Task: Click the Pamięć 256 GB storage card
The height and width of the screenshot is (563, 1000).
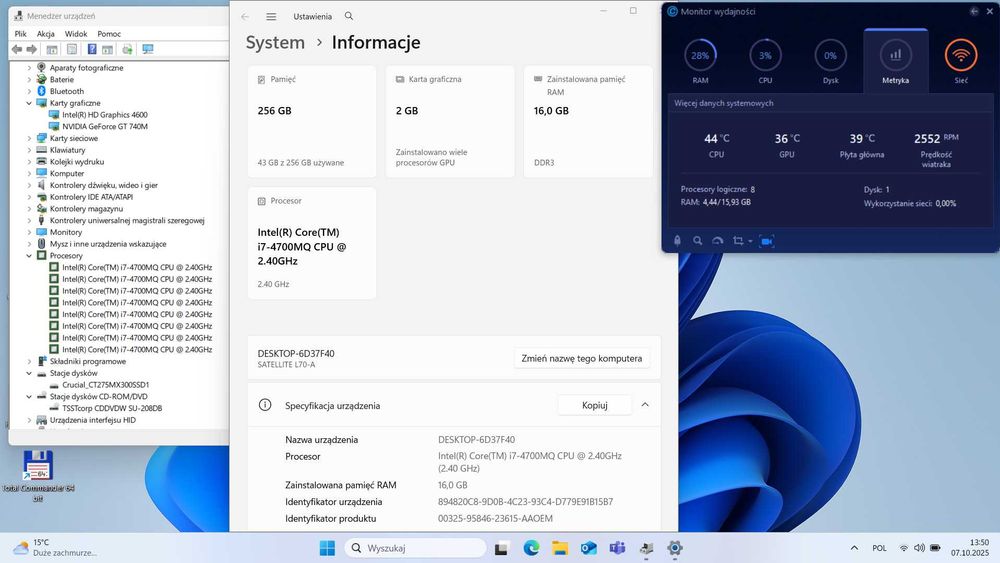Action: pyautogui.click(x=312, y=121)
